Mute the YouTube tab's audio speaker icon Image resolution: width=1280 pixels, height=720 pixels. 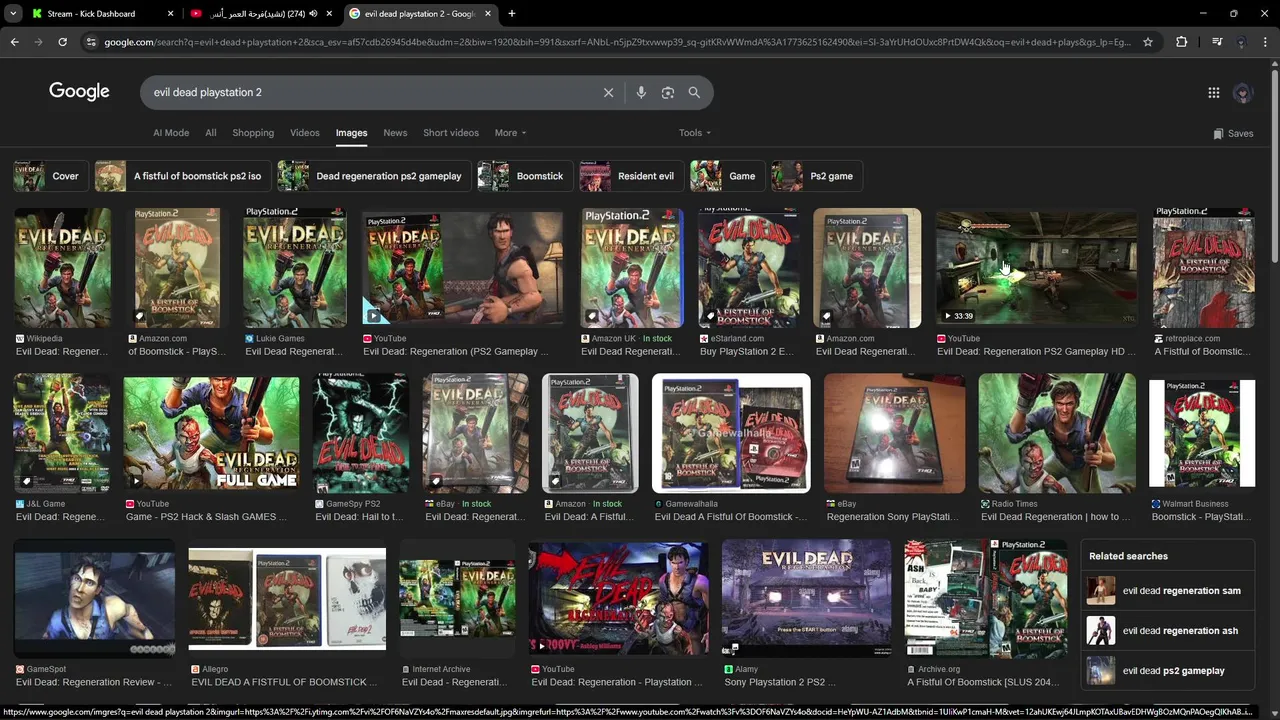coord(313,14)
